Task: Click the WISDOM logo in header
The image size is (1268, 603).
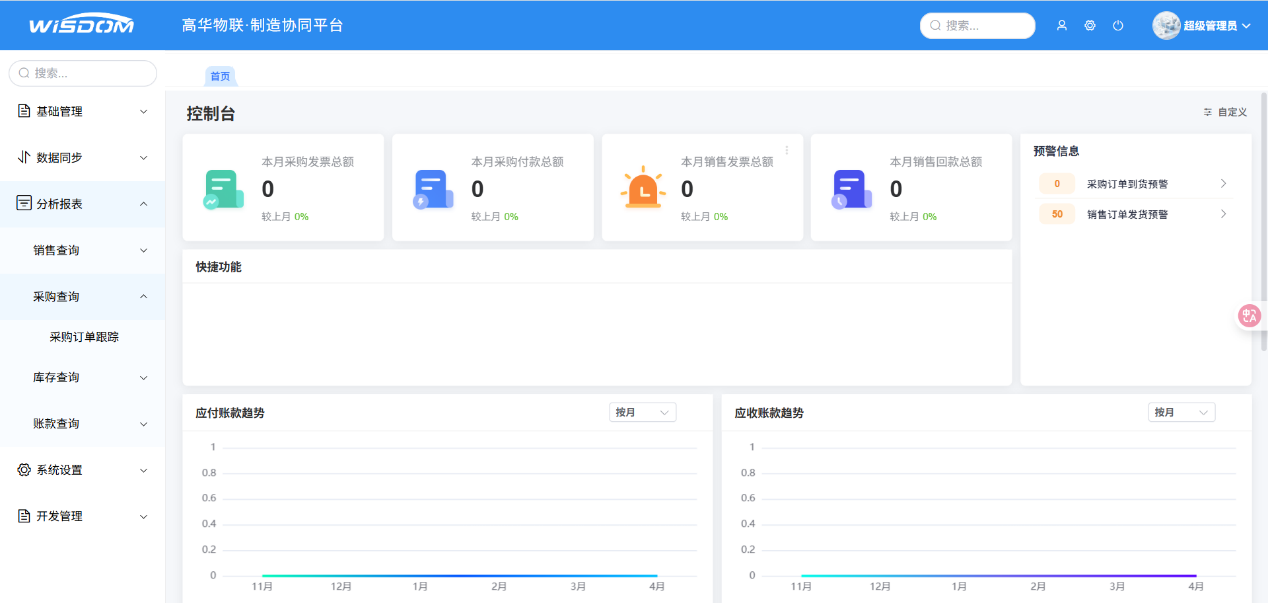Action: click(81, 25)
